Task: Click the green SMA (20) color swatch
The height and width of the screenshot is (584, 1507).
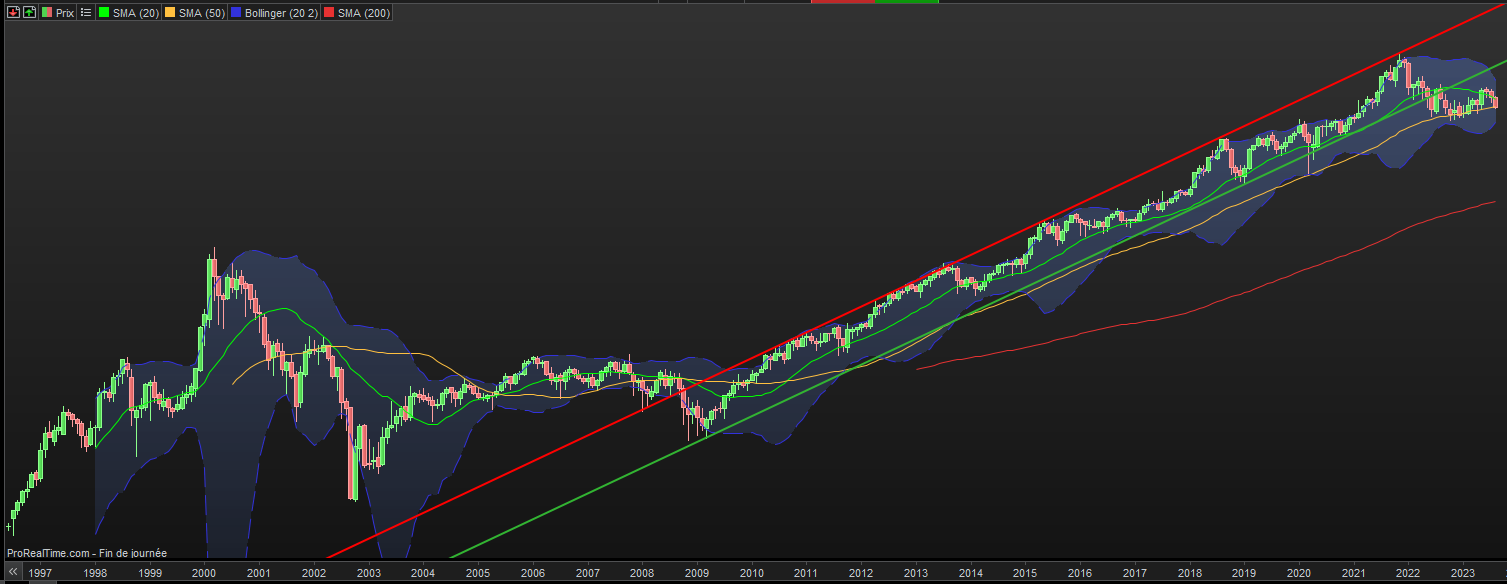Action: 103,13
